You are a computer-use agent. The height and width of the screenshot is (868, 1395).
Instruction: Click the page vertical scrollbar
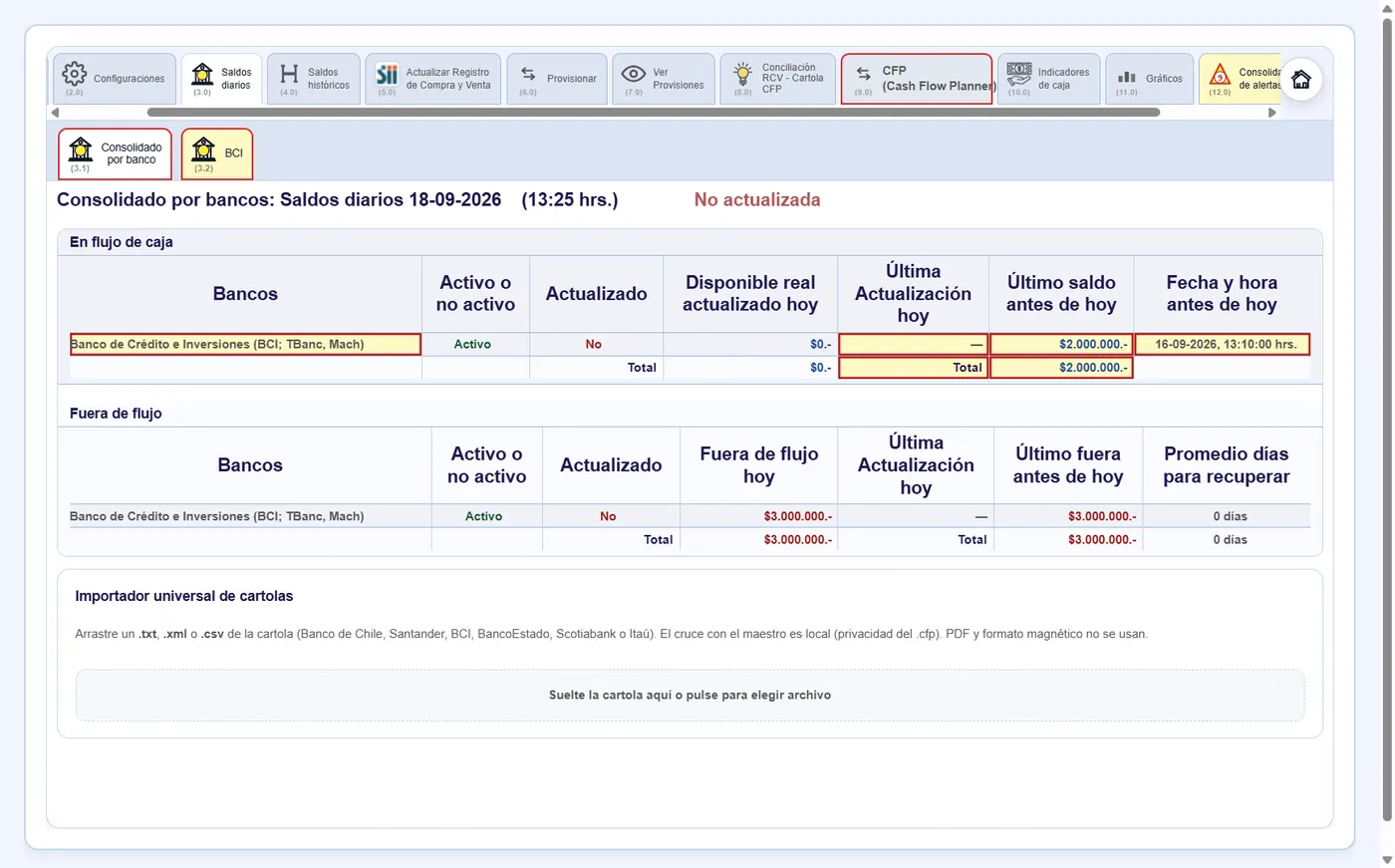coord(1387,419)
